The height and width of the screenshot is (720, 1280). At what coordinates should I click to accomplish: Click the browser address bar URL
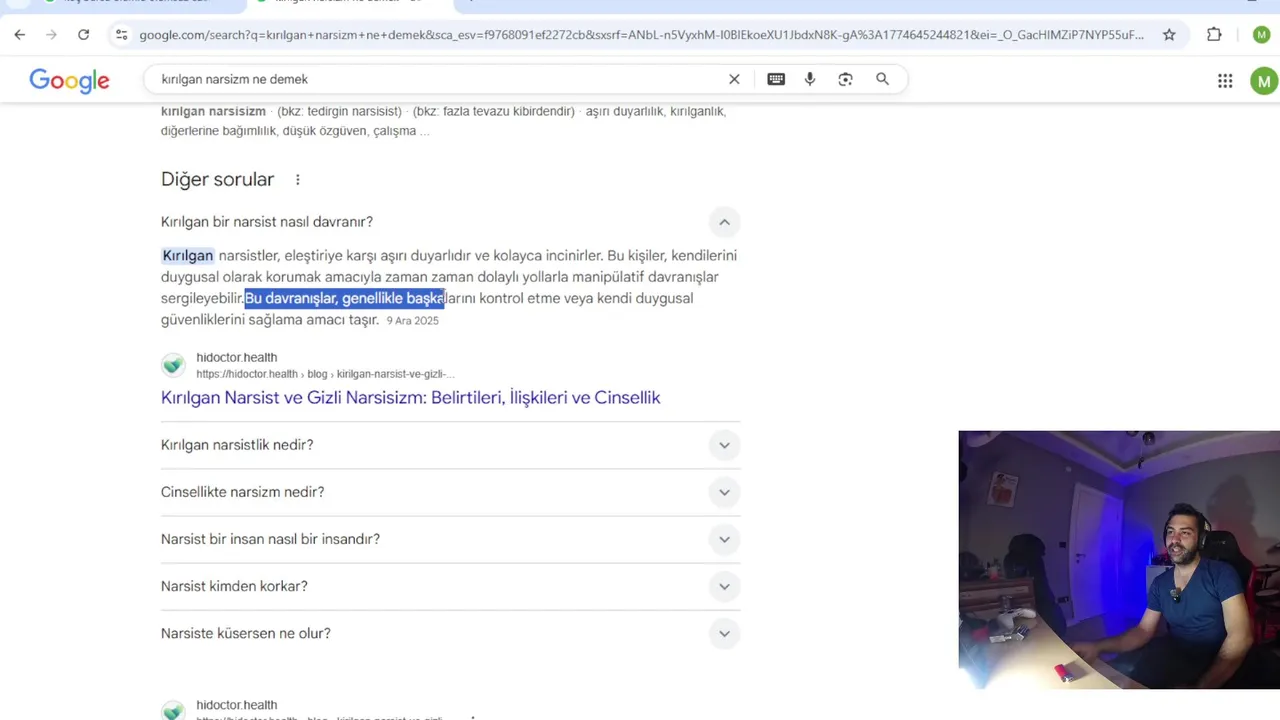point(641,35)
